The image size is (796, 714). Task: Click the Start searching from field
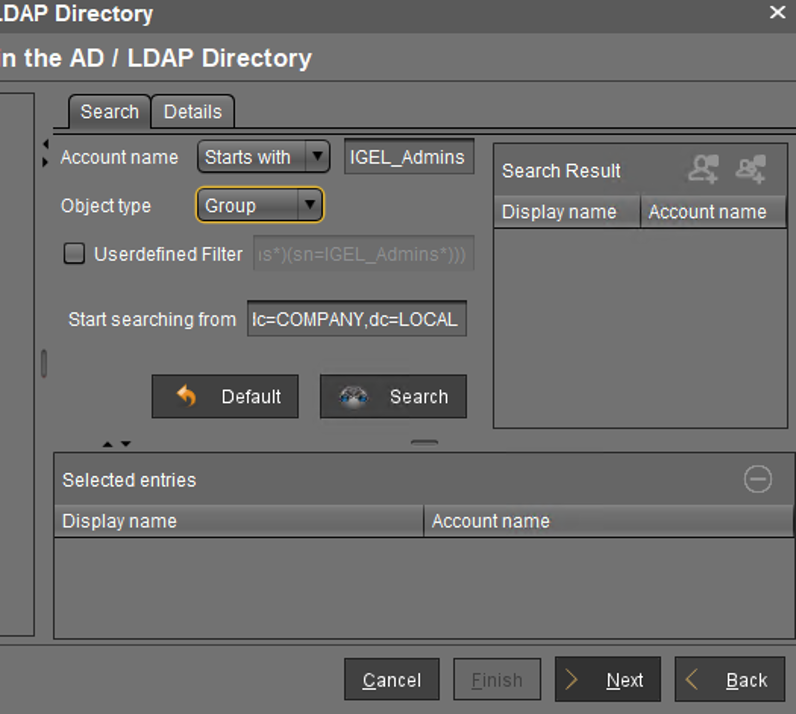coord(357,319)
